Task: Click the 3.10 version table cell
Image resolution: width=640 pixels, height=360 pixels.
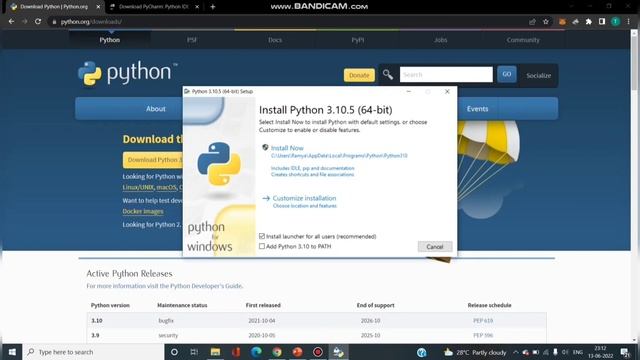Action: pyautogui.click(x=97, y=321)
